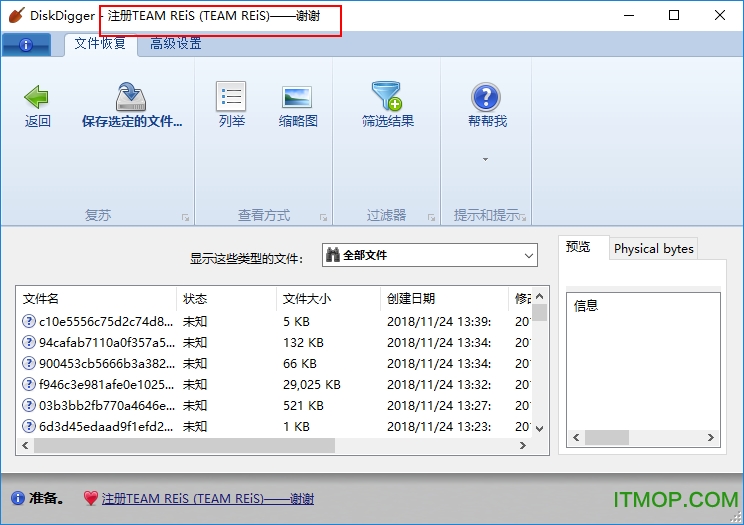Click the 66 KB size cell
The image size is (744, 525).
click(299, 364)
